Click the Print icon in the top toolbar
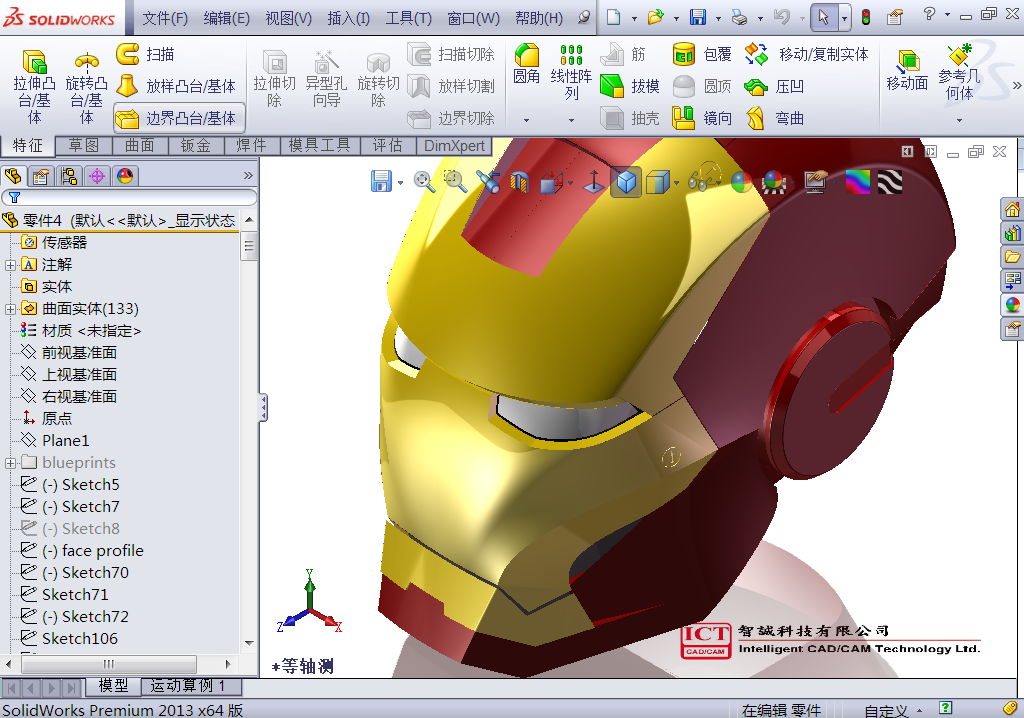 tap(739, 17)
